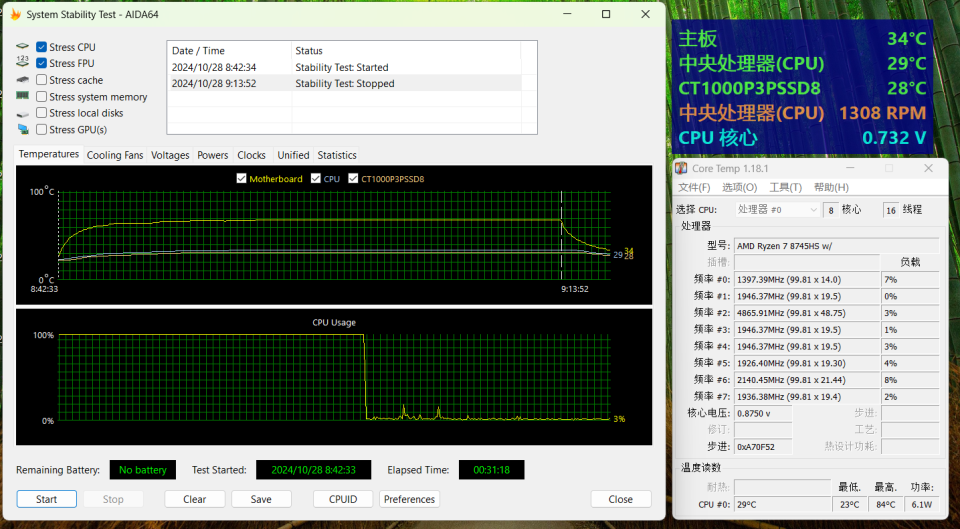Click the Save button
Image resolution: width=960 pixels, height=529 pixels.
(x=261, y=499)
